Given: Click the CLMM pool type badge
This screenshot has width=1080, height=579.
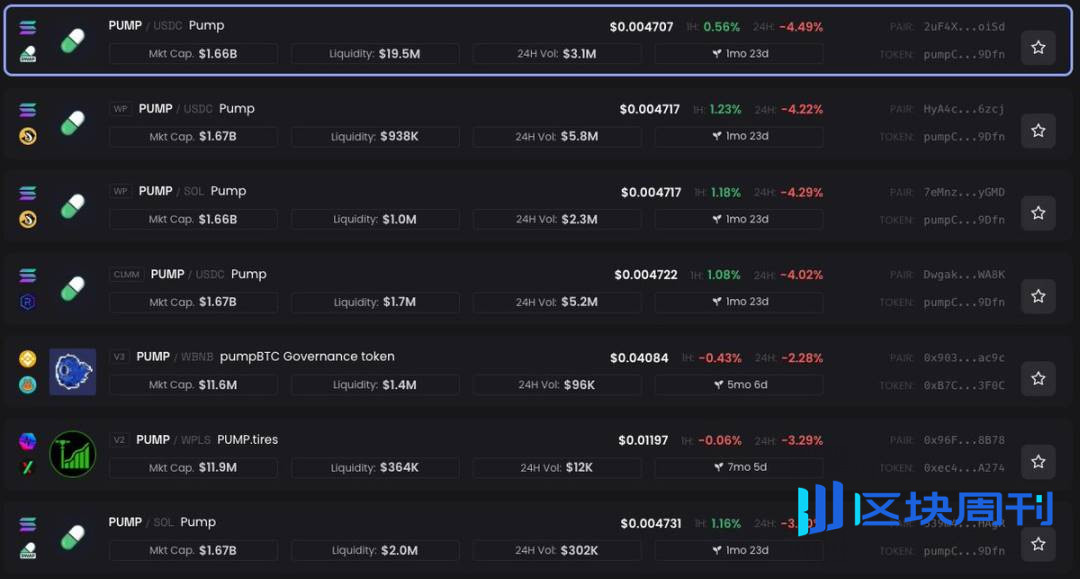Looking at the screenshot, I should 126,274.
